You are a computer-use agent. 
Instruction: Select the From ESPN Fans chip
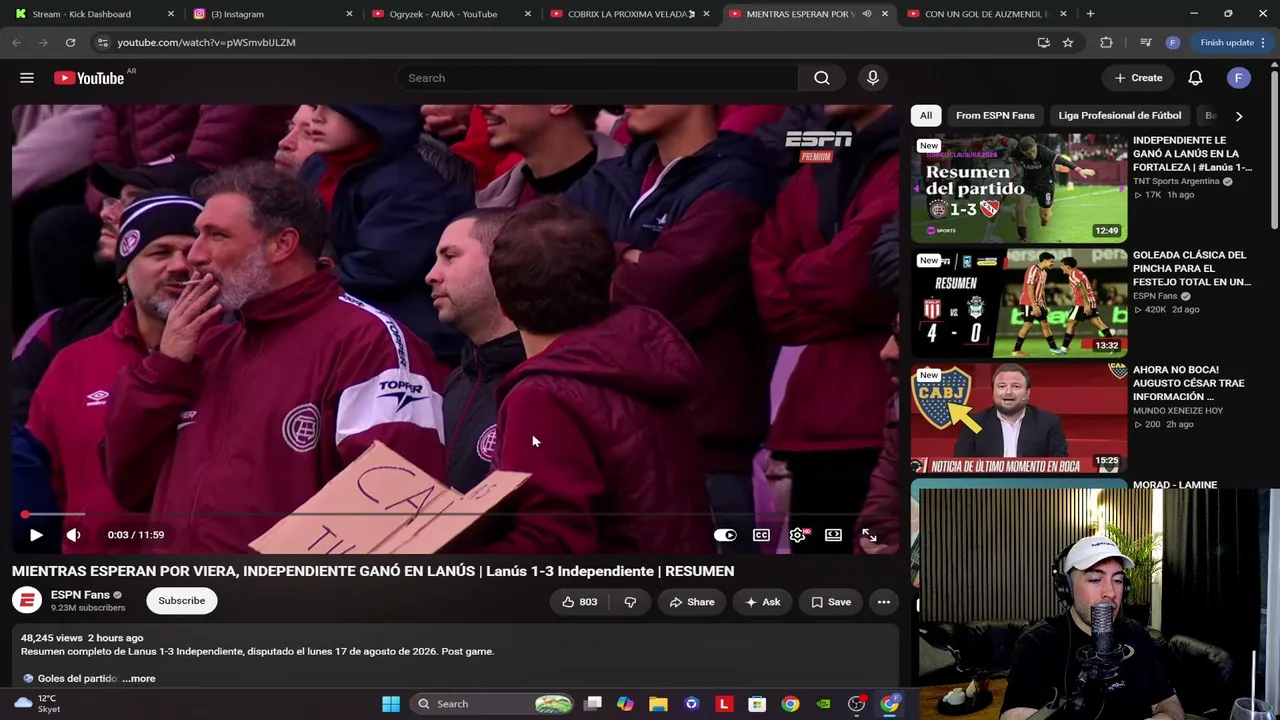(x=995, y=115)
